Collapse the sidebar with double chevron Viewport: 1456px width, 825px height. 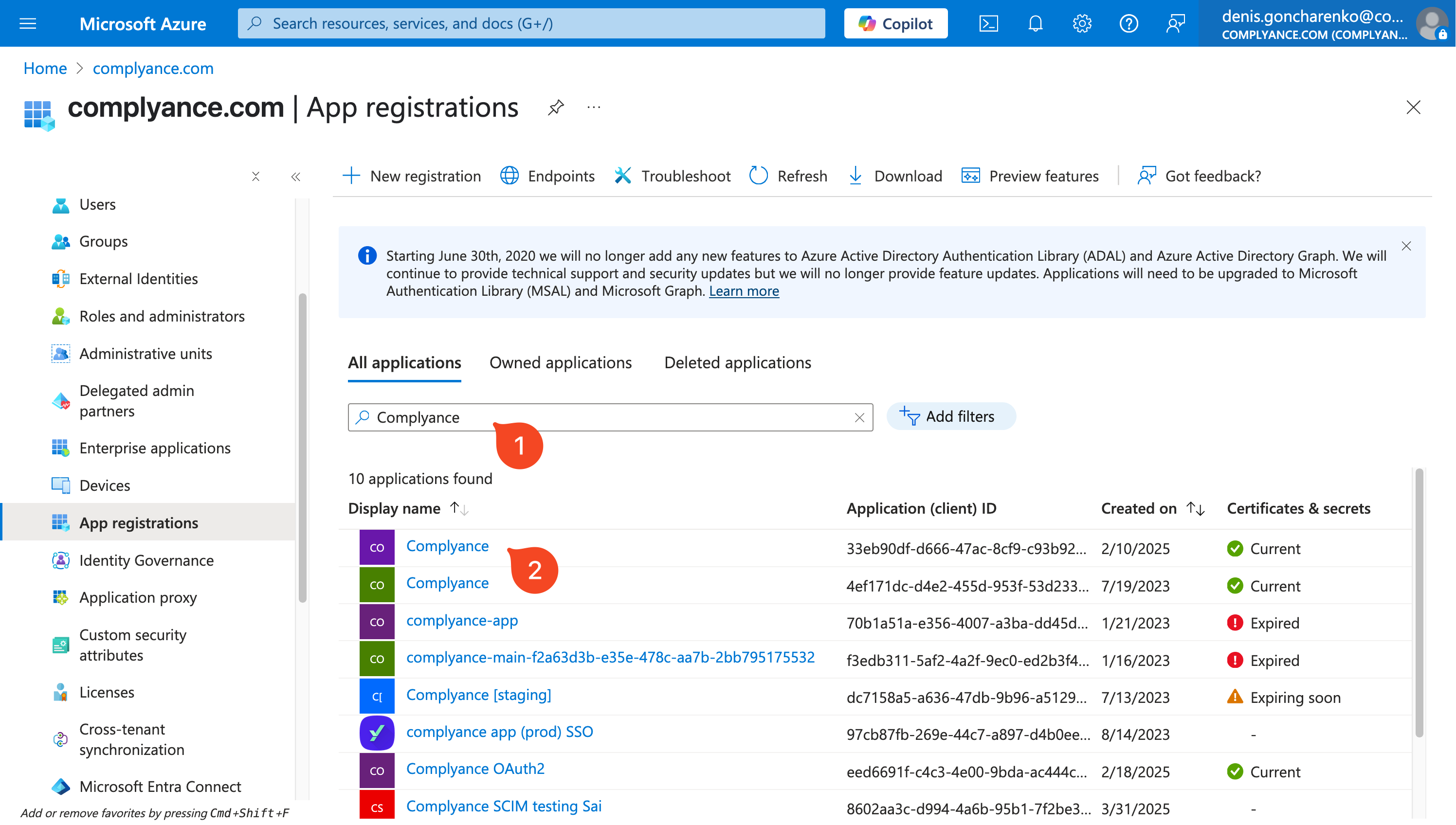pos(295,177)
